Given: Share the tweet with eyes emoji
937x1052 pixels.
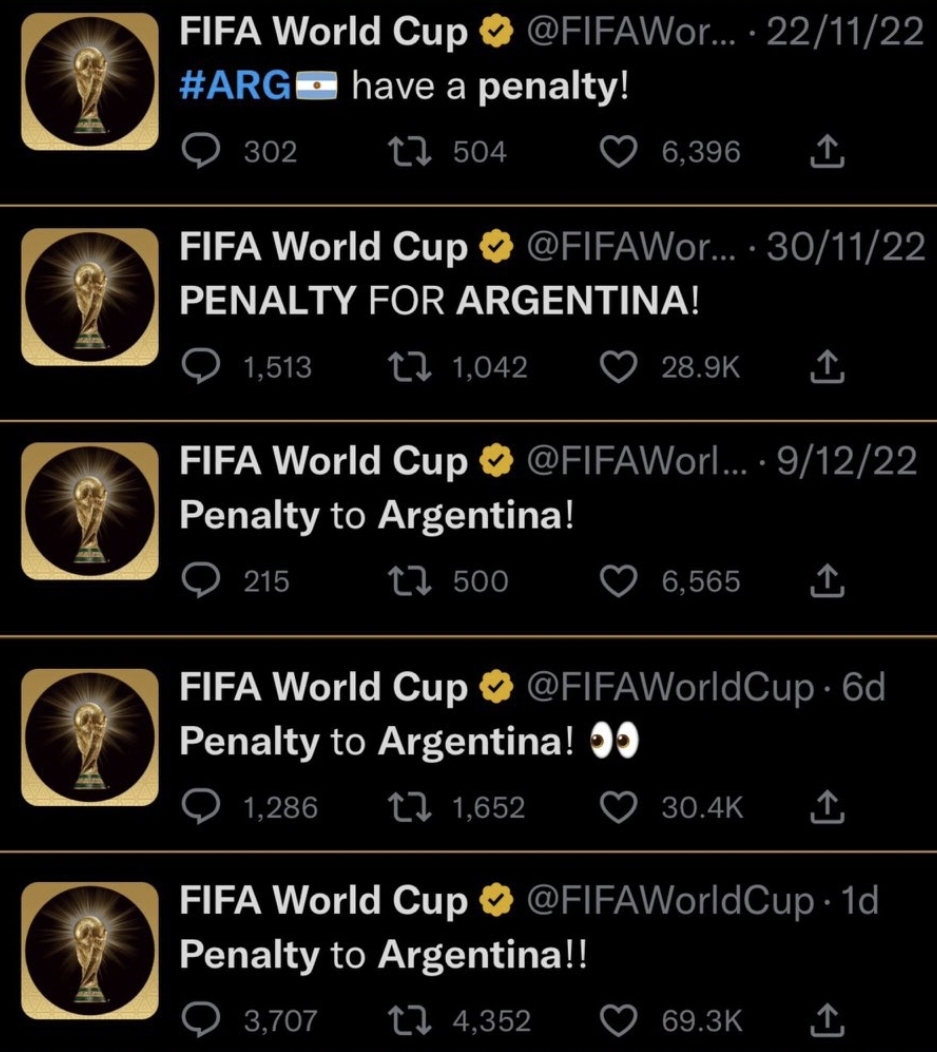Looking at the screenshot, I should coord(827,806).
